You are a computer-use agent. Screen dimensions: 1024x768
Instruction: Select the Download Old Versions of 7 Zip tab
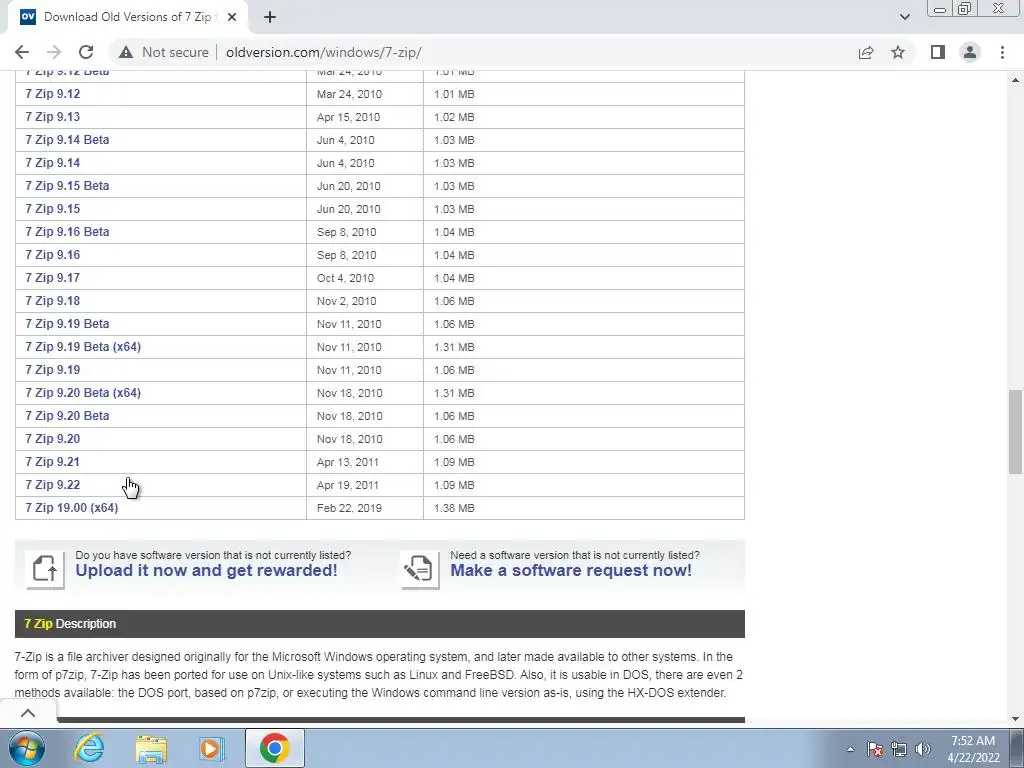pyautogui.click(x=127, y=17)
